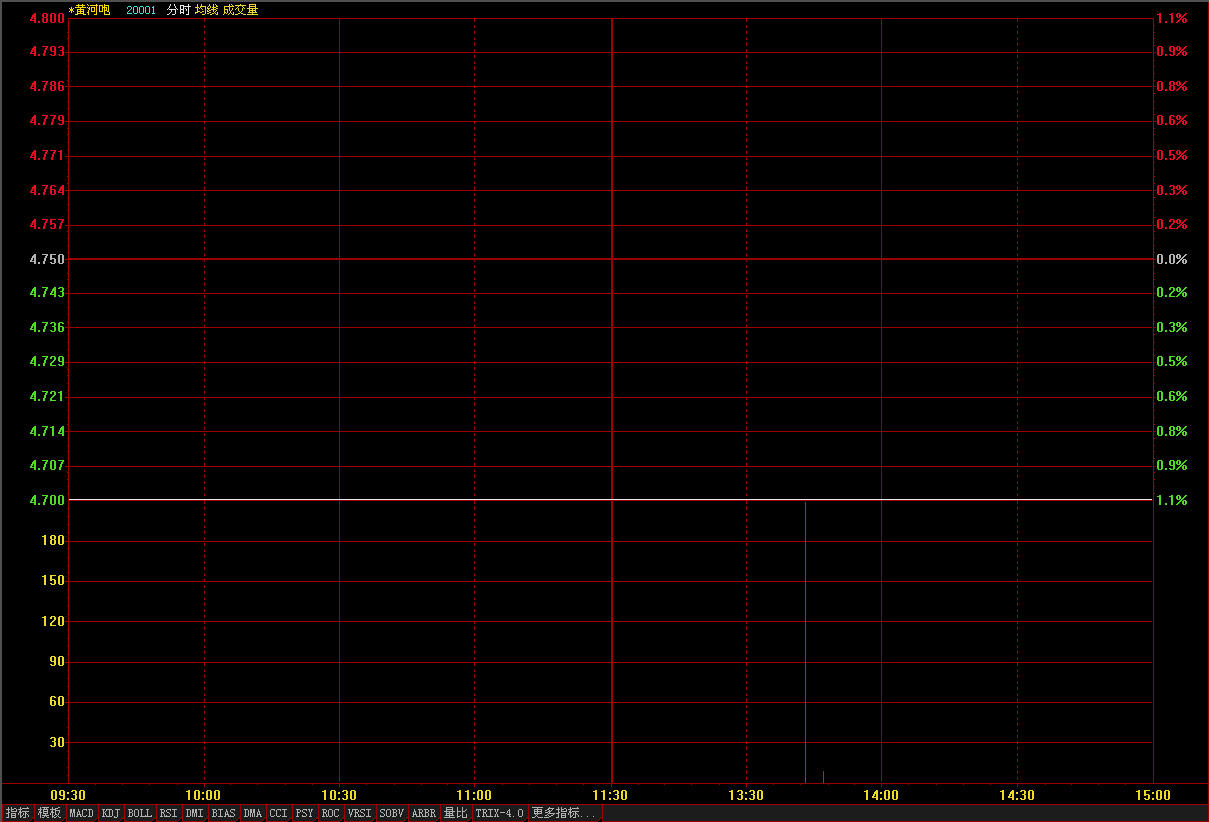1209x822 pixels.
Task: Open the 指标 indicator tab
Action: pos(17,813)
